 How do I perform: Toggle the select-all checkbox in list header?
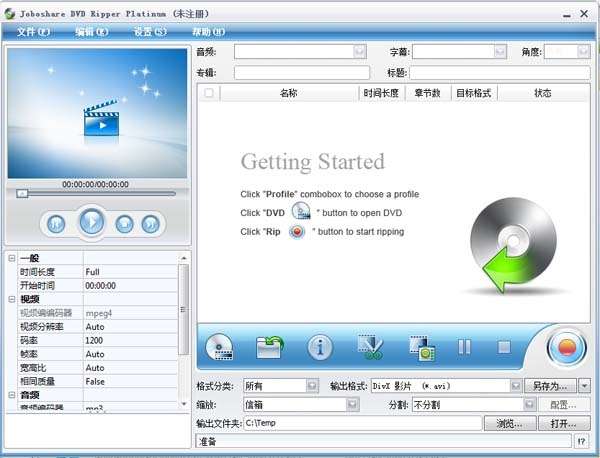click(209, 93)
